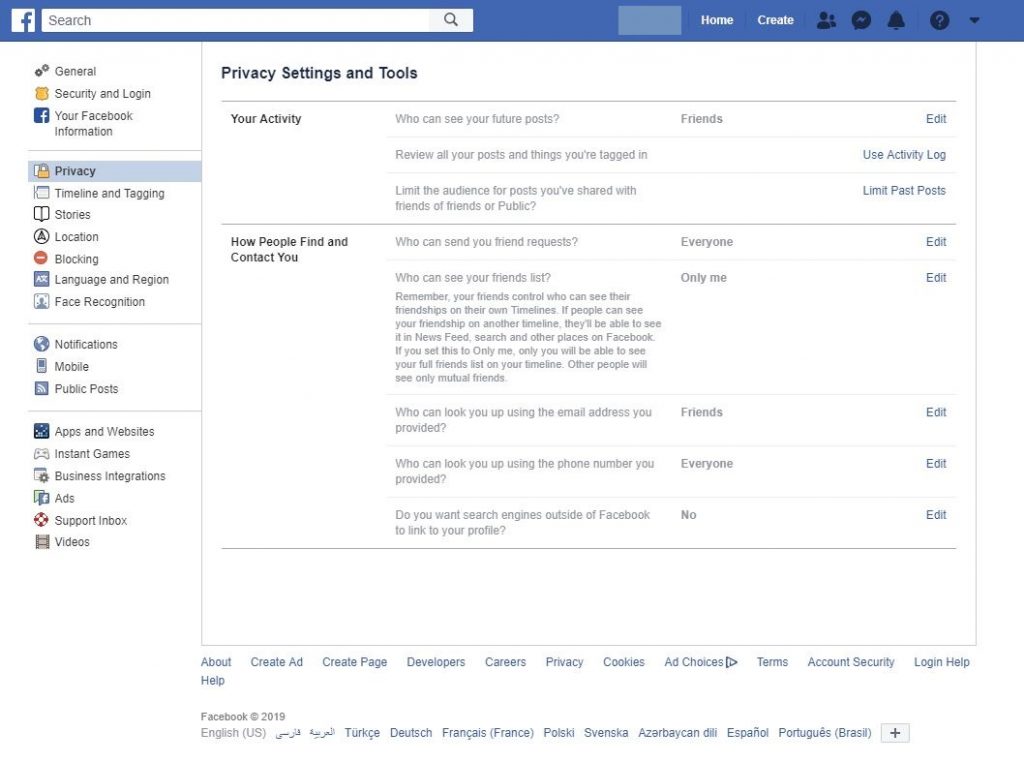
Task: Click the Face Recognition icon
Action: [42, 301]
